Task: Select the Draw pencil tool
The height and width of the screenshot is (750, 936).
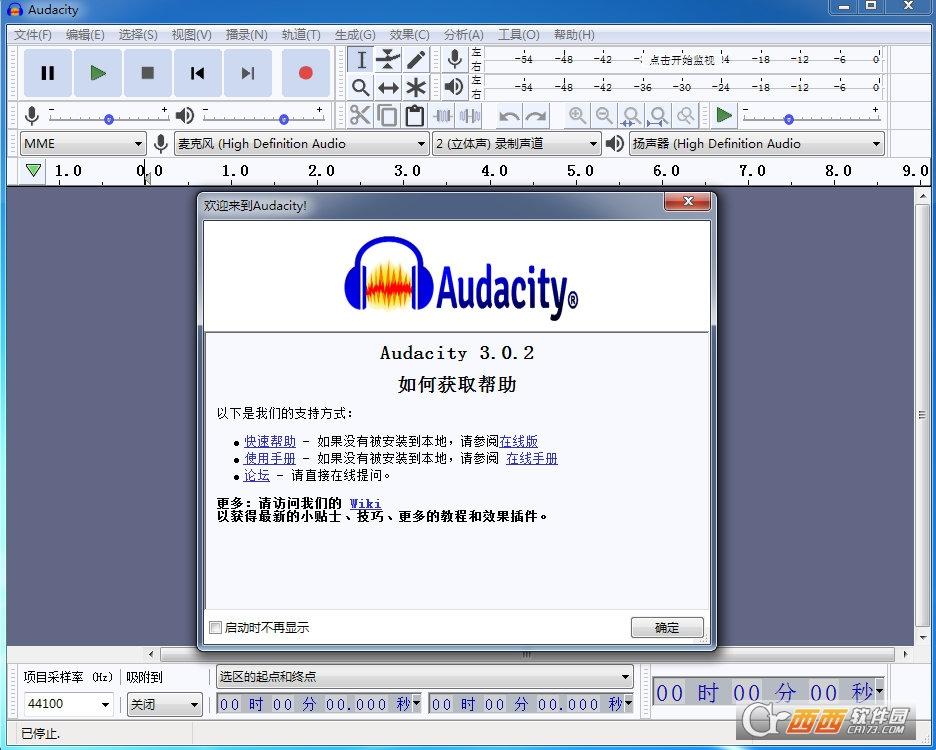Action: point(416,60)
